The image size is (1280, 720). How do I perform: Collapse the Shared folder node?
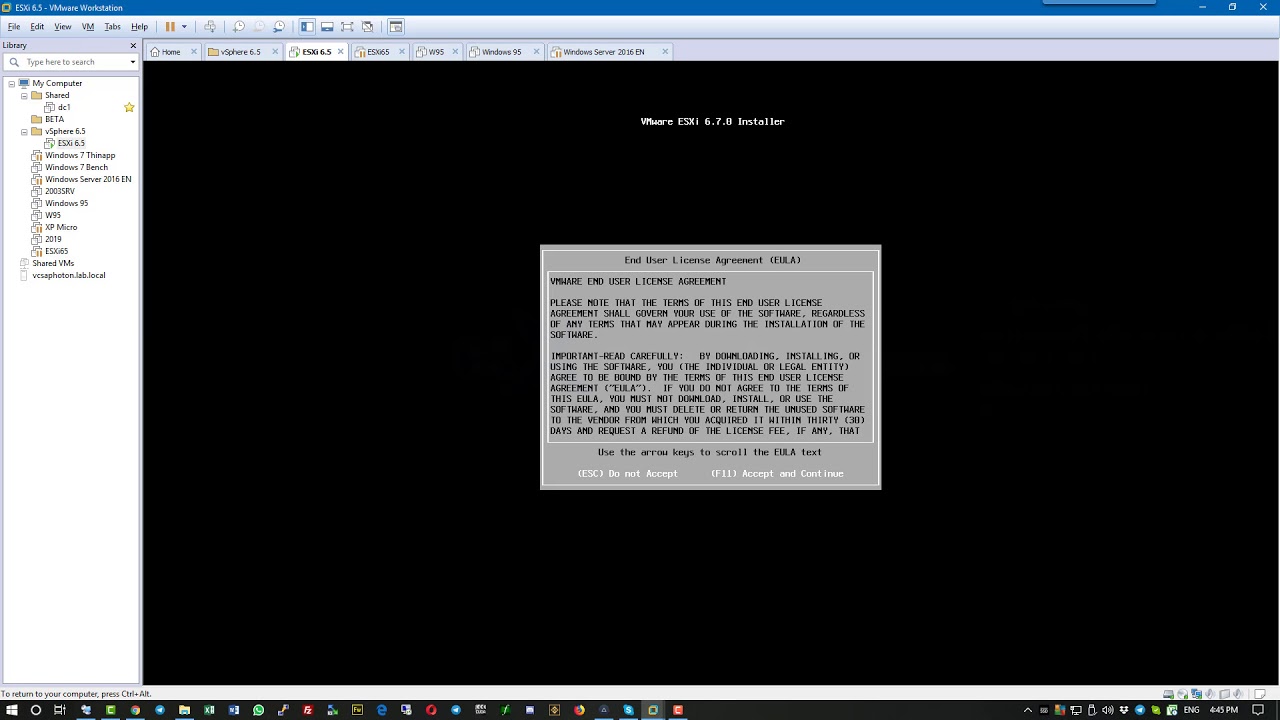coord(24,95)
